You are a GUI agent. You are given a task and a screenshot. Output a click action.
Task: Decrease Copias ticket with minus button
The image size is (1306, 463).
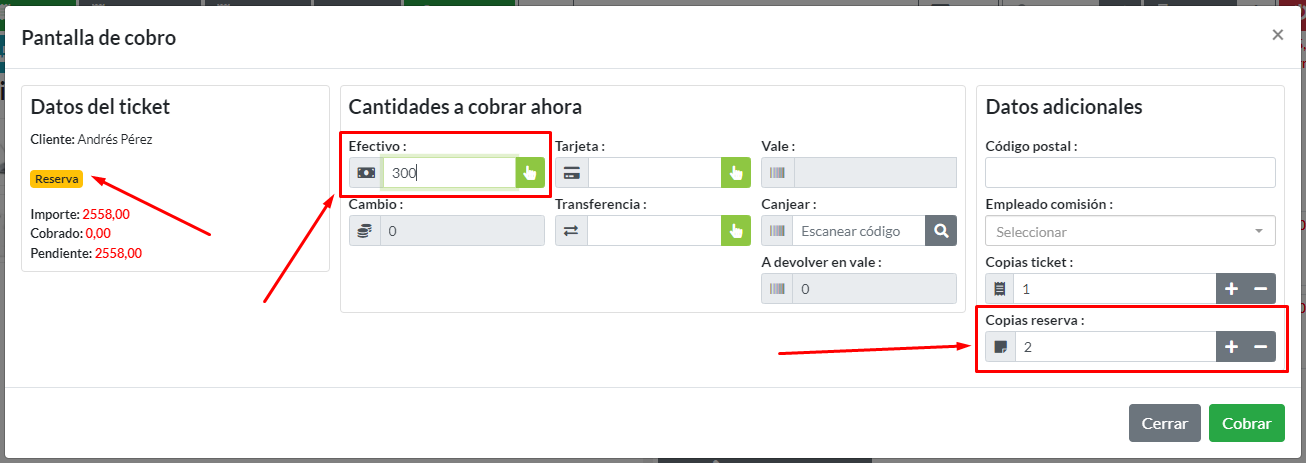tap(1261, 289)
